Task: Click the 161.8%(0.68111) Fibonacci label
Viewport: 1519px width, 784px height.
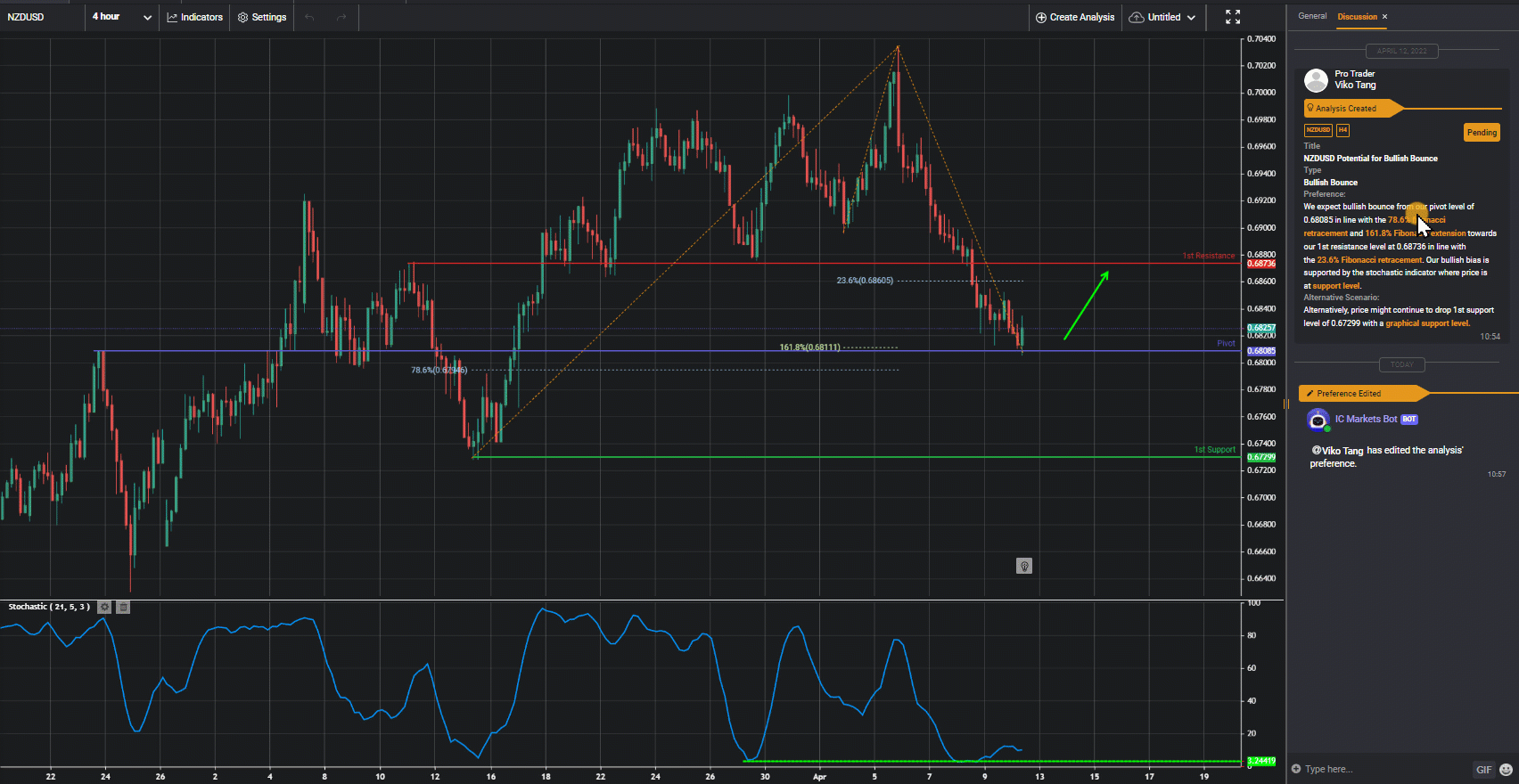Action: pyautogui.click(x=809, y=347)
